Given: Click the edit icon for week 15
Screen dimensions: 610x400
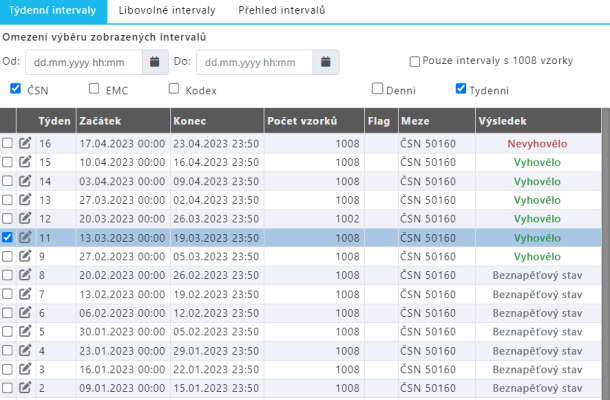Looking at the screenshot, I should 26,162.
